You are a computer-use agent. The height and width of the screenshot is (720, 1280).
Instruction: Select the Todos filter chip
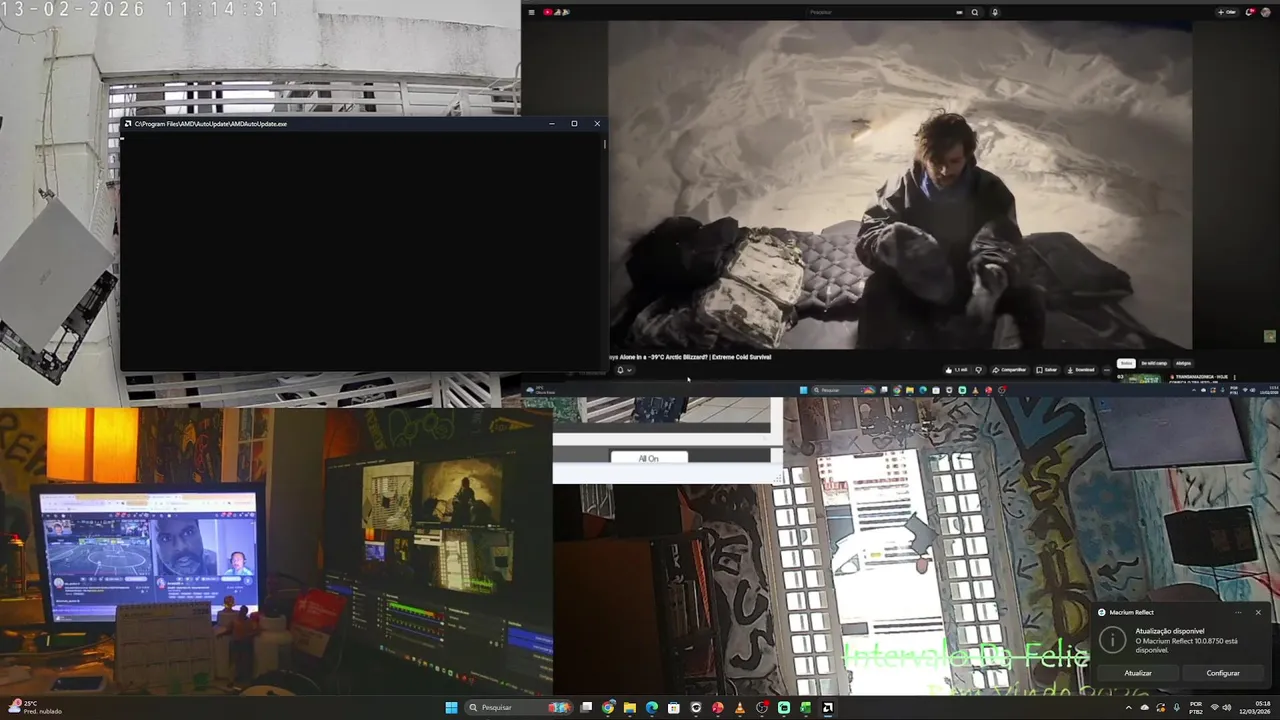(1126, 363)
